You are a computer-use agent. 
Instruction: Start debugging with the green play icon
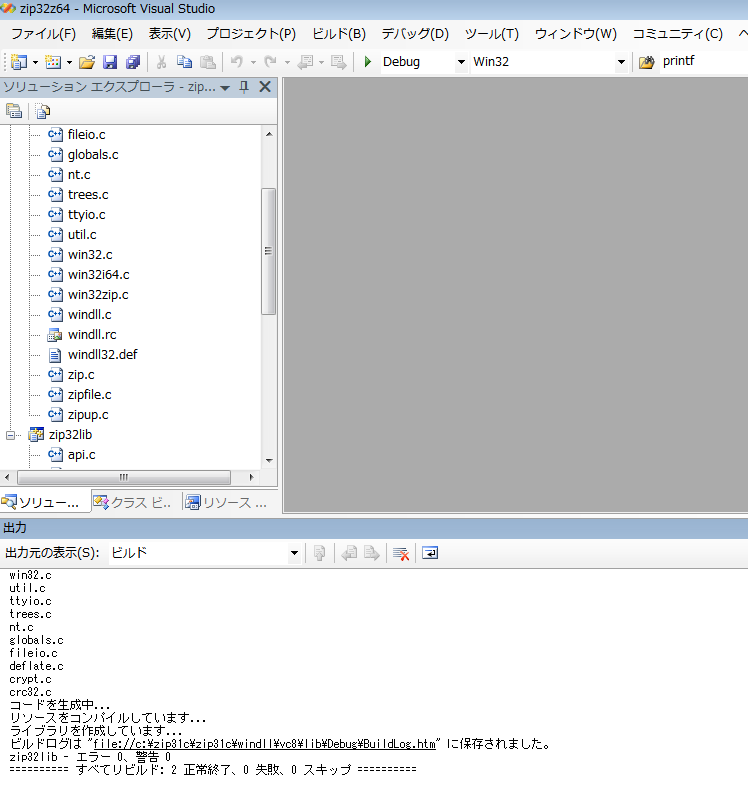pos(368,62)
